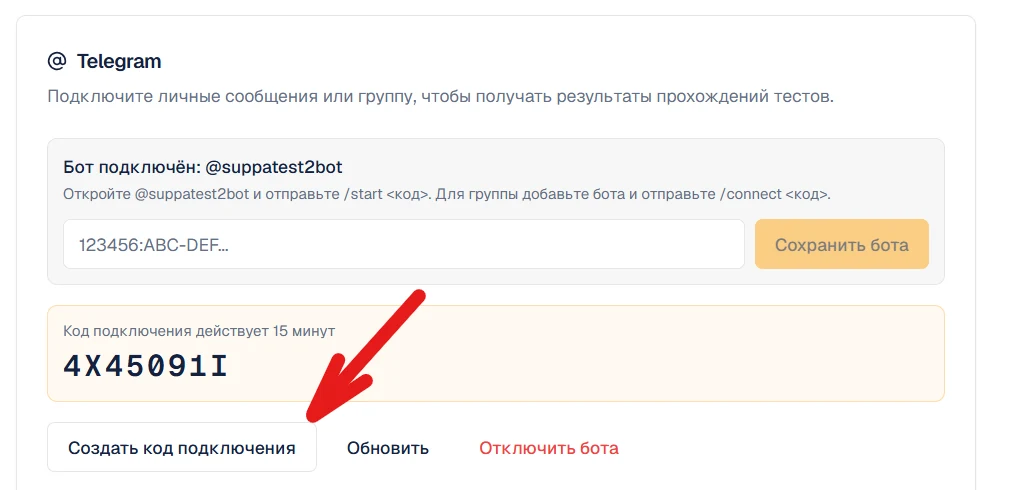Click the "Откройте @suppatest2bot" instruction line
The height and width of the screenshot is (490, 1027).
pos(447,195)
